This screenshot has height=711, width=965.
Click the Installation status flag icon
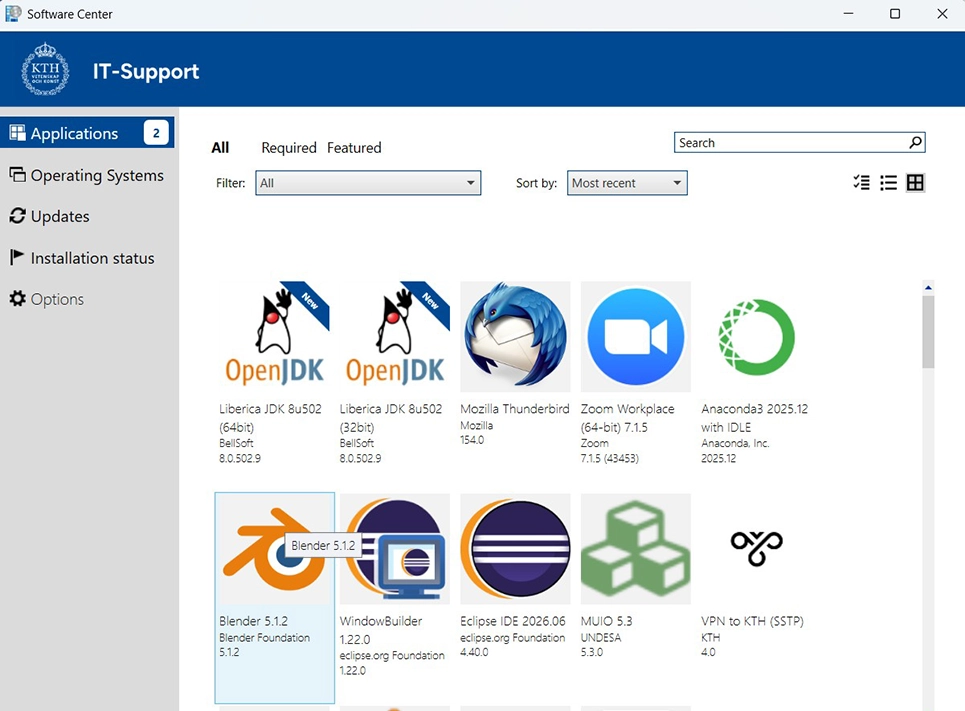point(17,257)
